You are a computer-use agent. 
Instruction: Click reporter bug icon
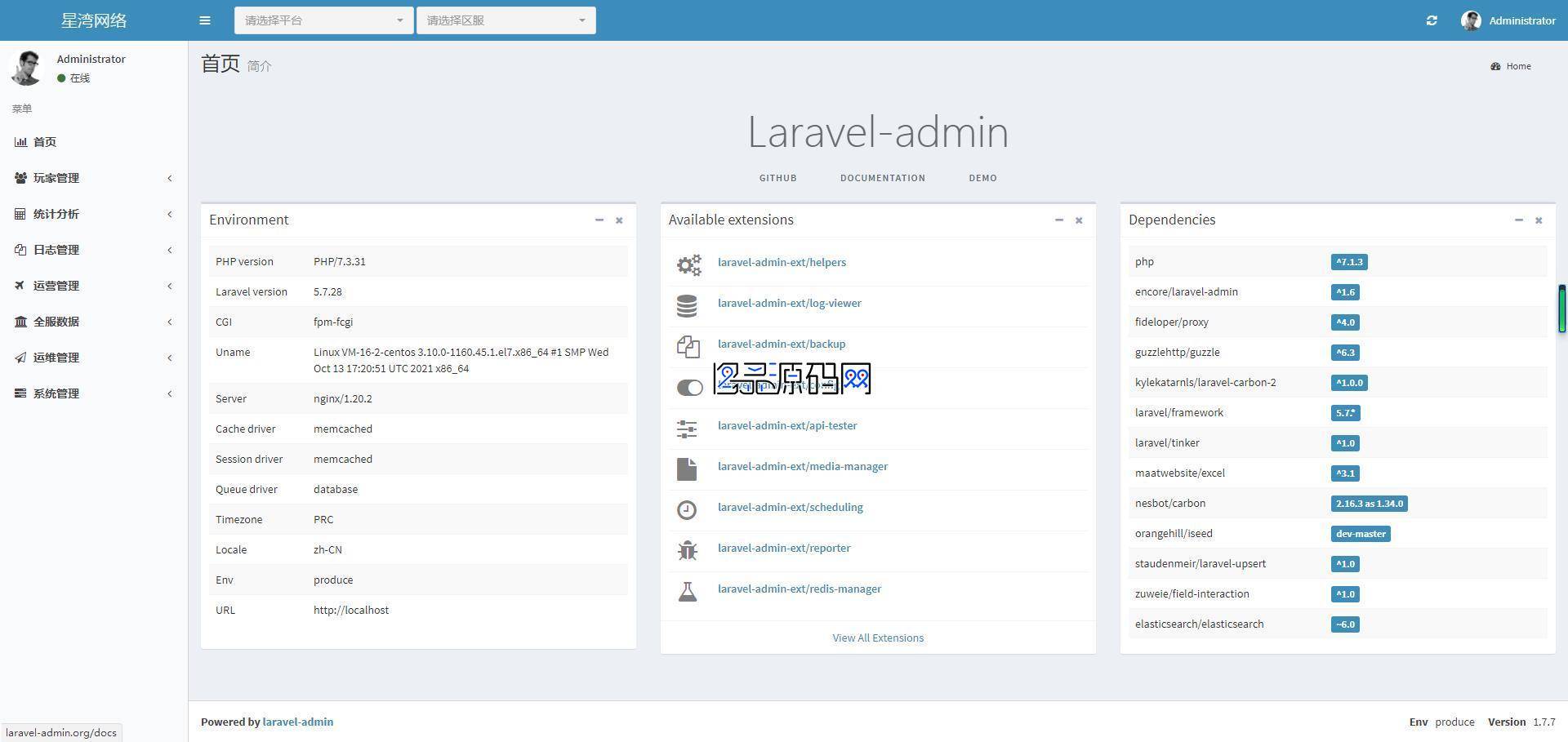(x=687, y=550)
